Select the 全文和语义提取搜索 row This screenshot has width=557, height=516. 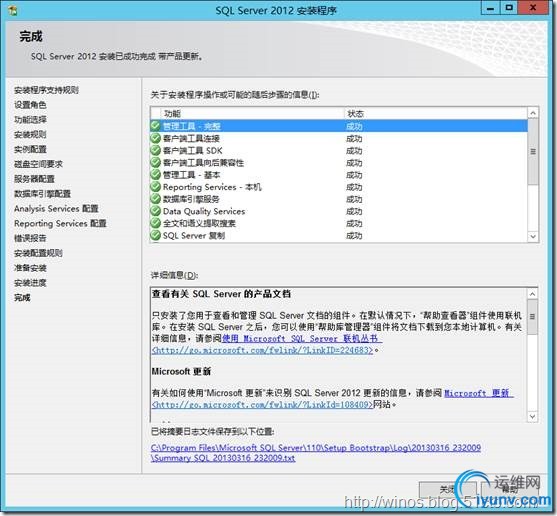pos(339,223)
